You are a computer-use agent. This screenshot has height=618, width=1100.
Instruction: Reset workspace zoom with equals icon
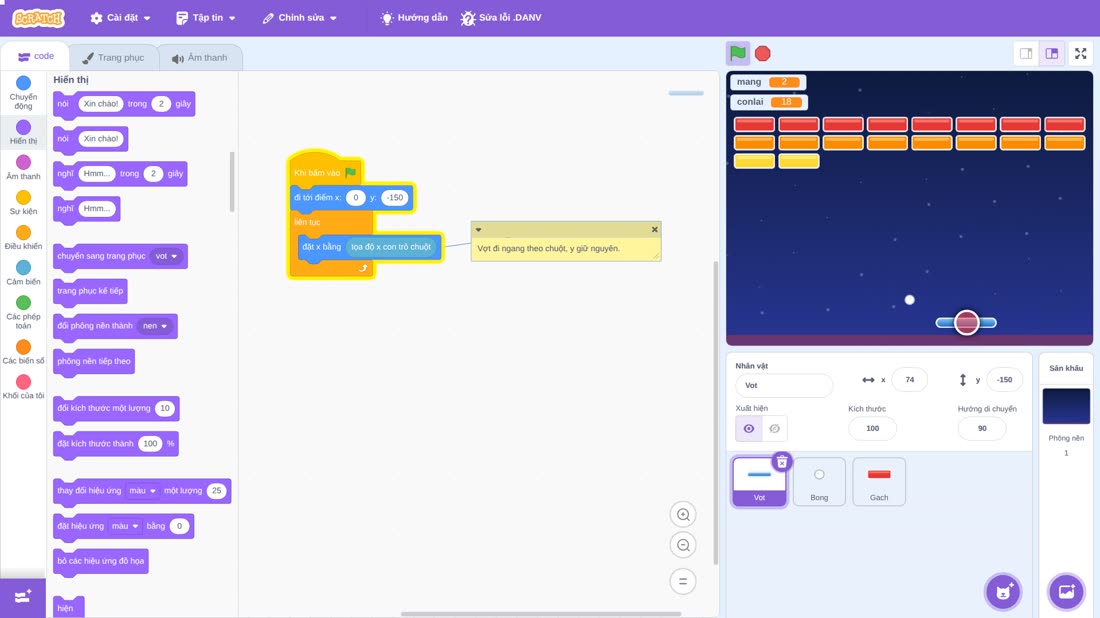(683, 581)
